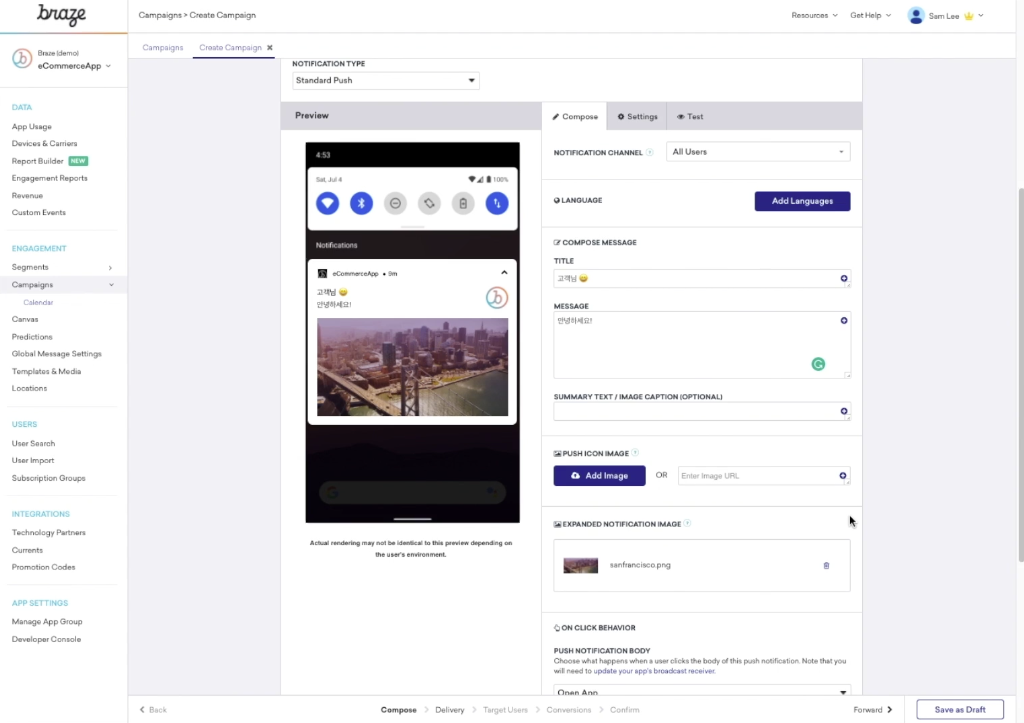The height and width of the screenshot is (723, 1024).
Task: Open update your app's broadcast receiver link
Action: click(654, 671)
